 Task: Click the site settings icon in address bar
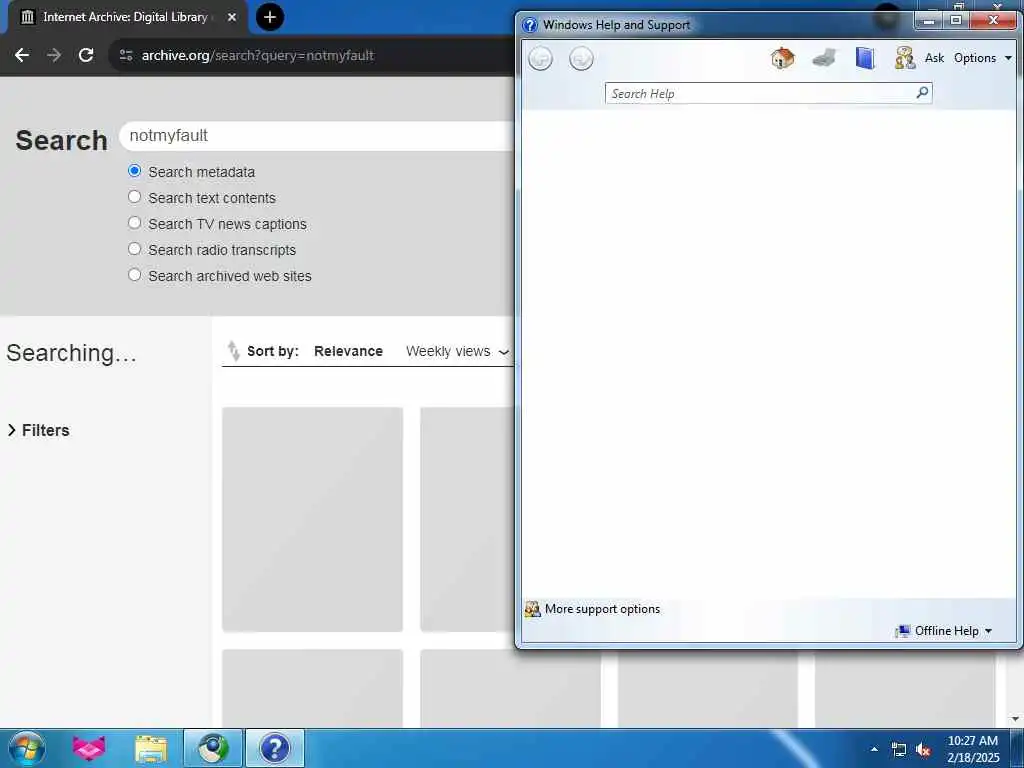coord(126,56)
